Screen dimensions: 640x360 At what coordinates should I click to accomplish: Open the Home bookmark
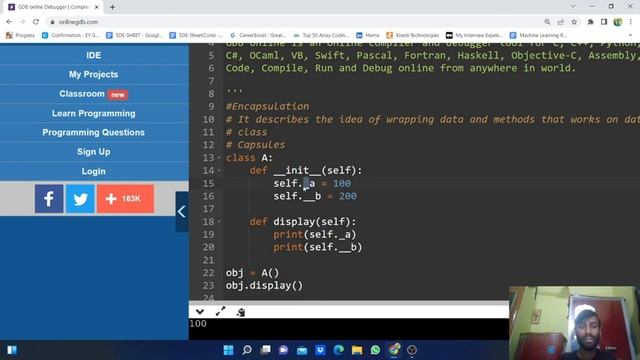368,36
